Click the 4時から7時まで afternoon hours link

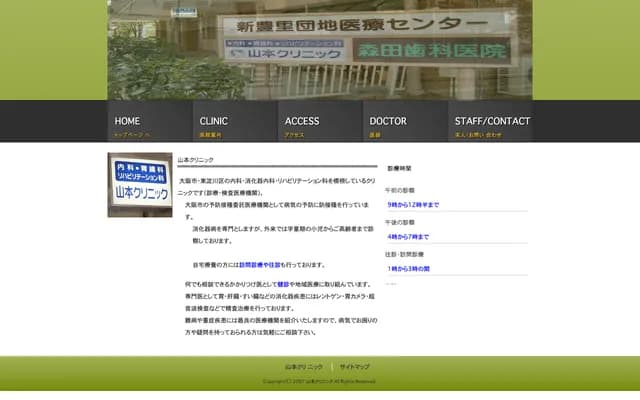click(408, 237)
